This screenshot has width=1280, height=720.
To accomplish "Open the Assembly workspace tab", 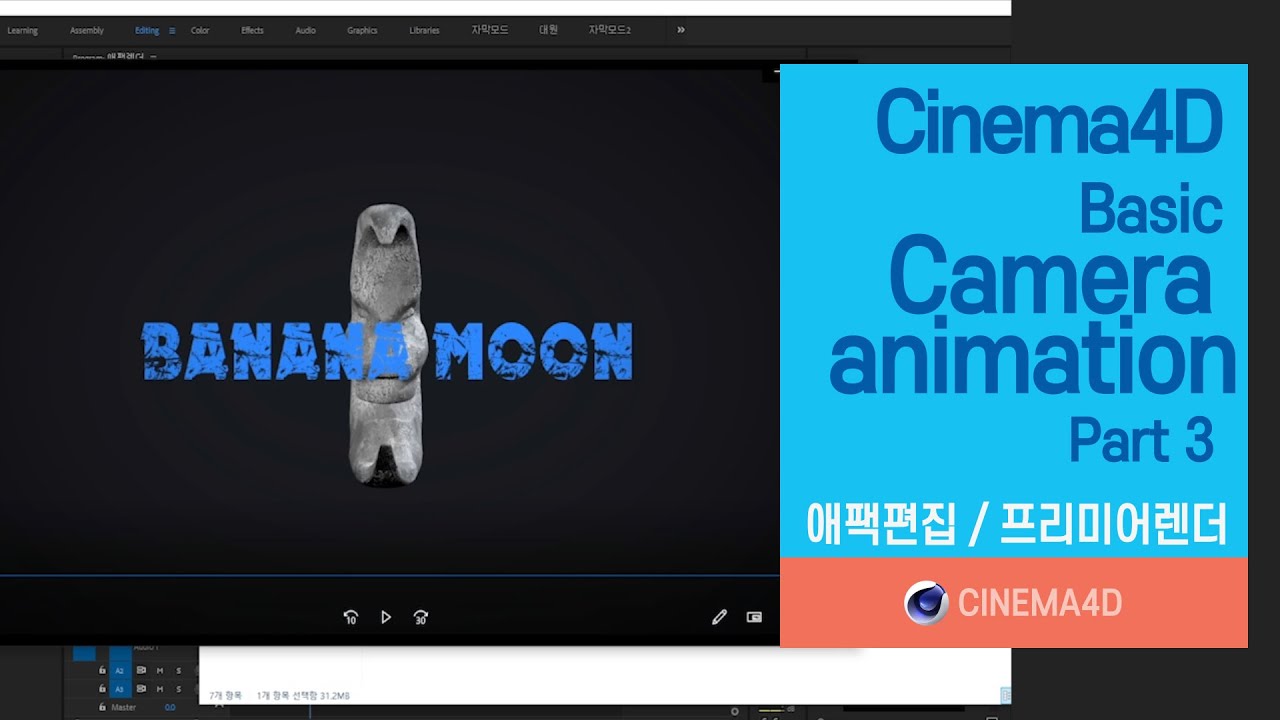I will coord(87,31).
